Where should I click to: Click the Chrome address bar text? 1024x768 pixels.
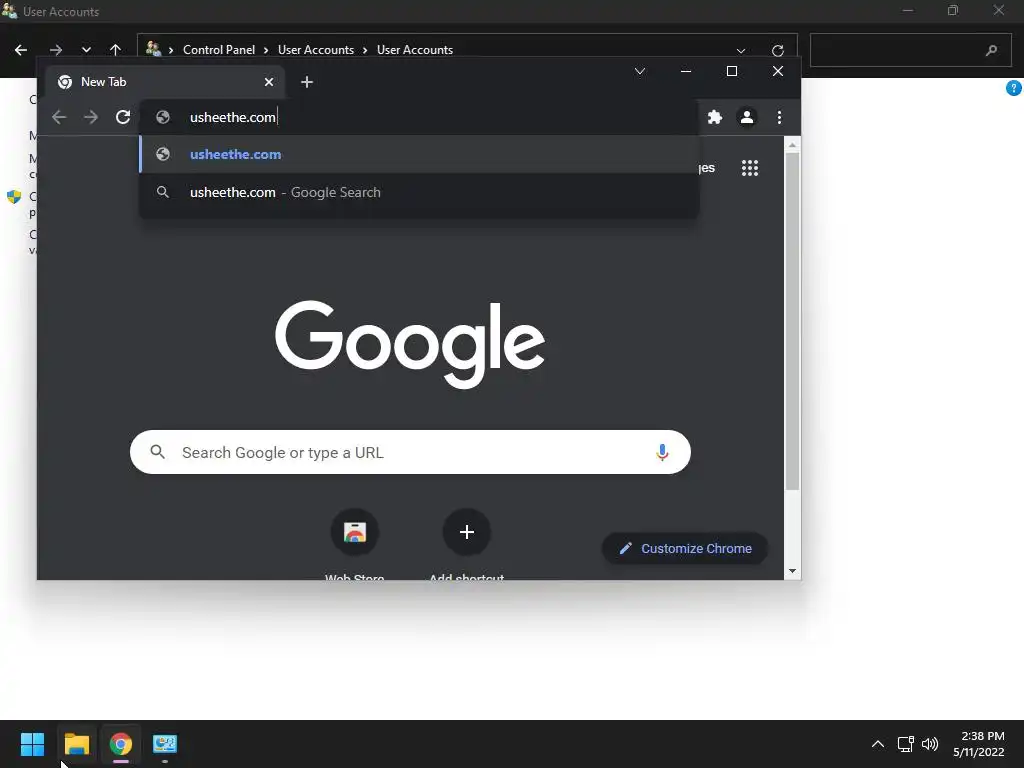232,118
